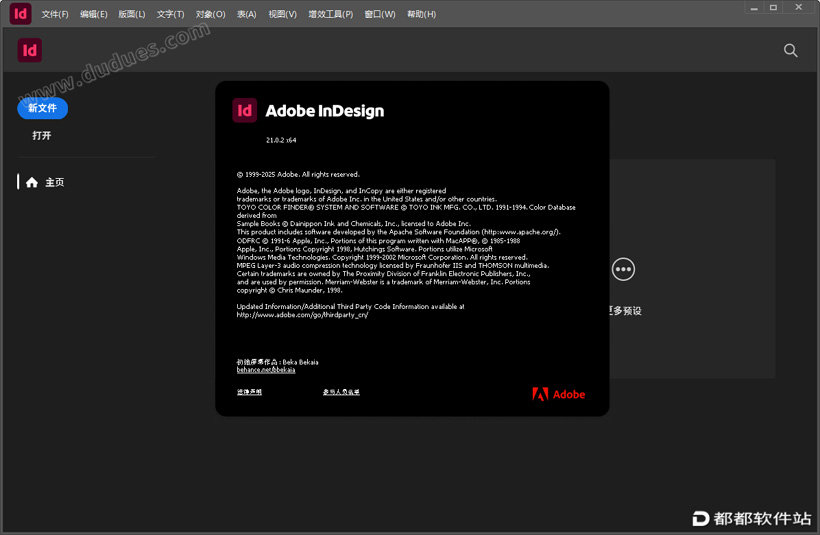Click the red Adobe logo in the dialog
The height and width of the screenshot is (535, 820).
[559, 394]
